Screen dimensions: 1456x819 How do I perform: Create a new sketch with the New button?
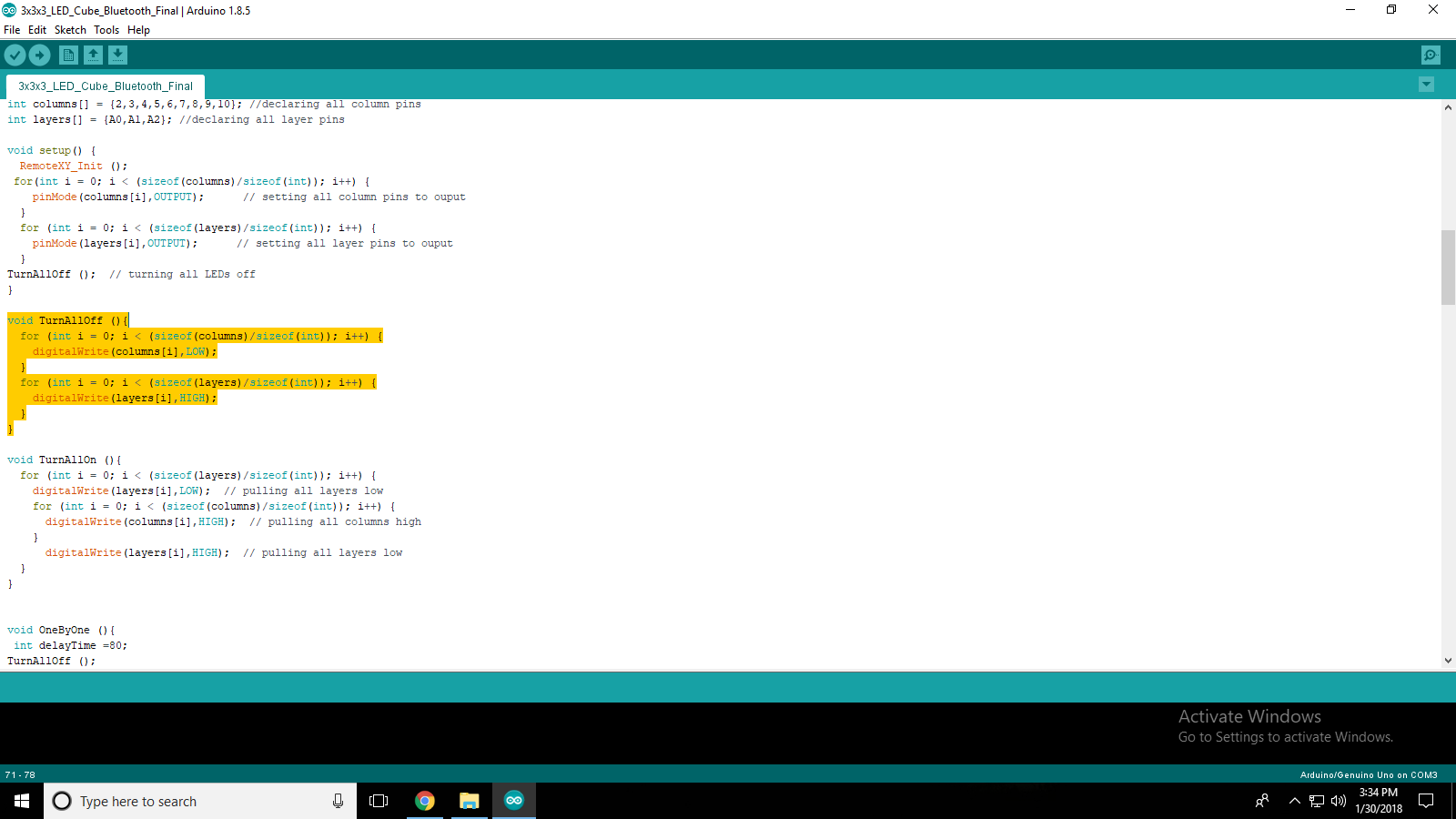68,56
